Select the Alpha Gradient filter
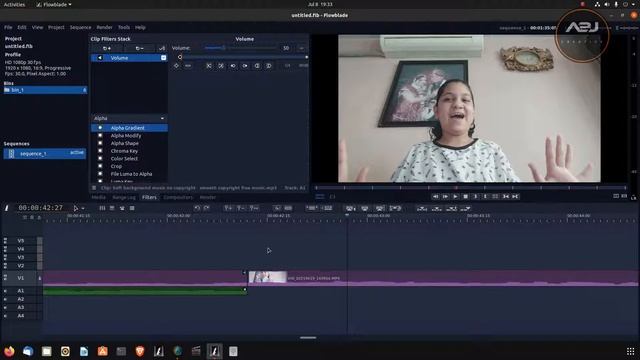640x360 pixels. (129, 128)
